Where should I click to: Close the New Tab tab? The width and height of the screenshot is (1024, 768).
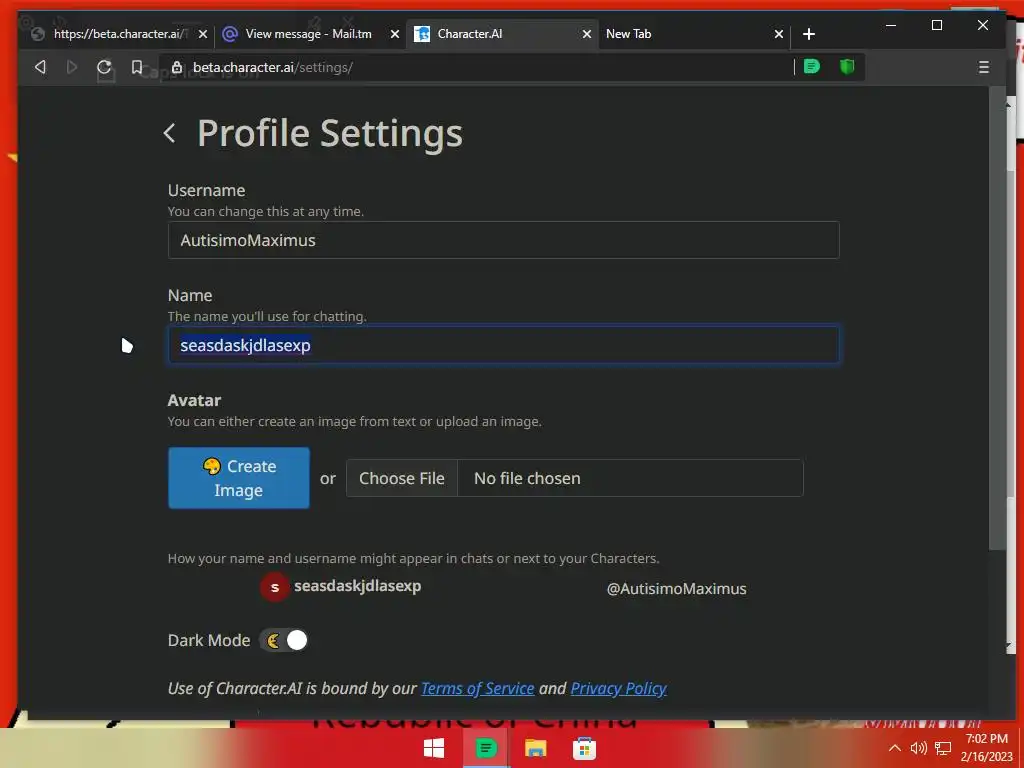pos(778,34)
